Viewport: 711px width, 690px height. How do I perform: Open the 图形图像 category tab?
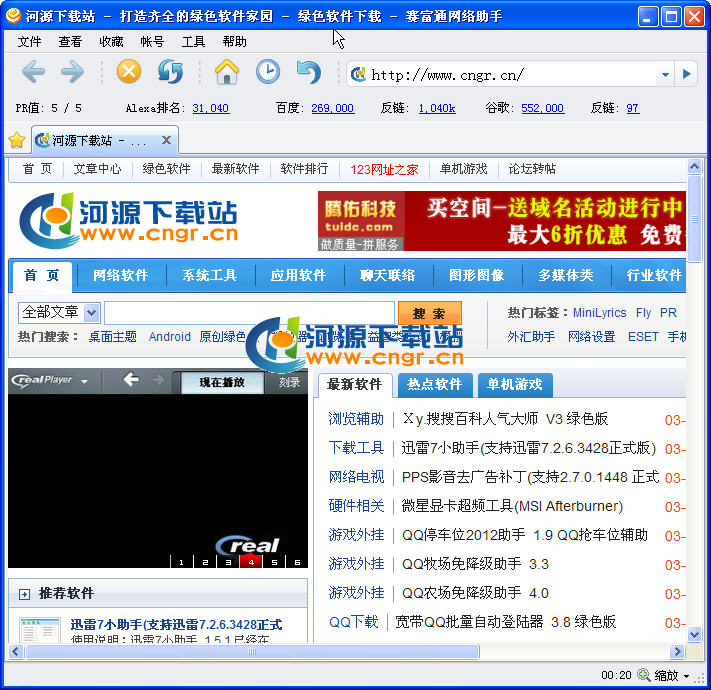tap(477, 275)
